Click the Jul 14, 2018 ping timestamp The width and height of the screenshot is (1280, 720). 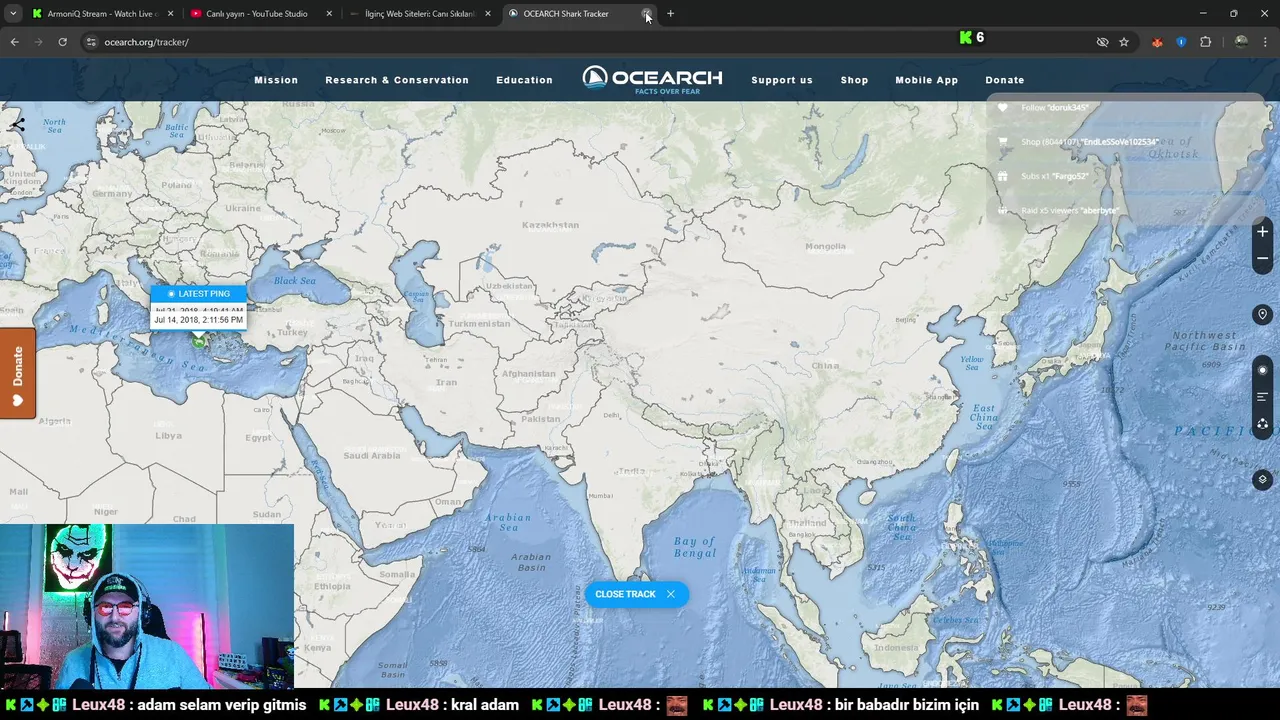coord(198,320)
